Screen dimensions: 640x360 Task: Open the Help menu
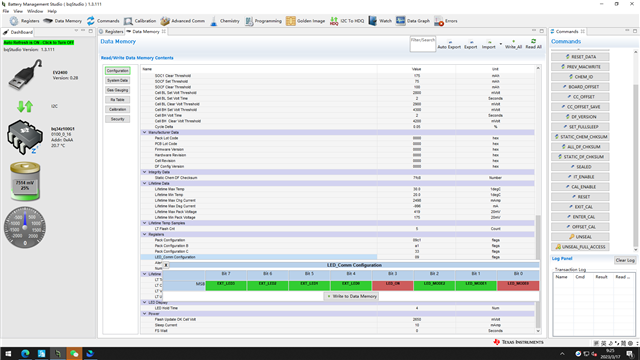[52, 11]
